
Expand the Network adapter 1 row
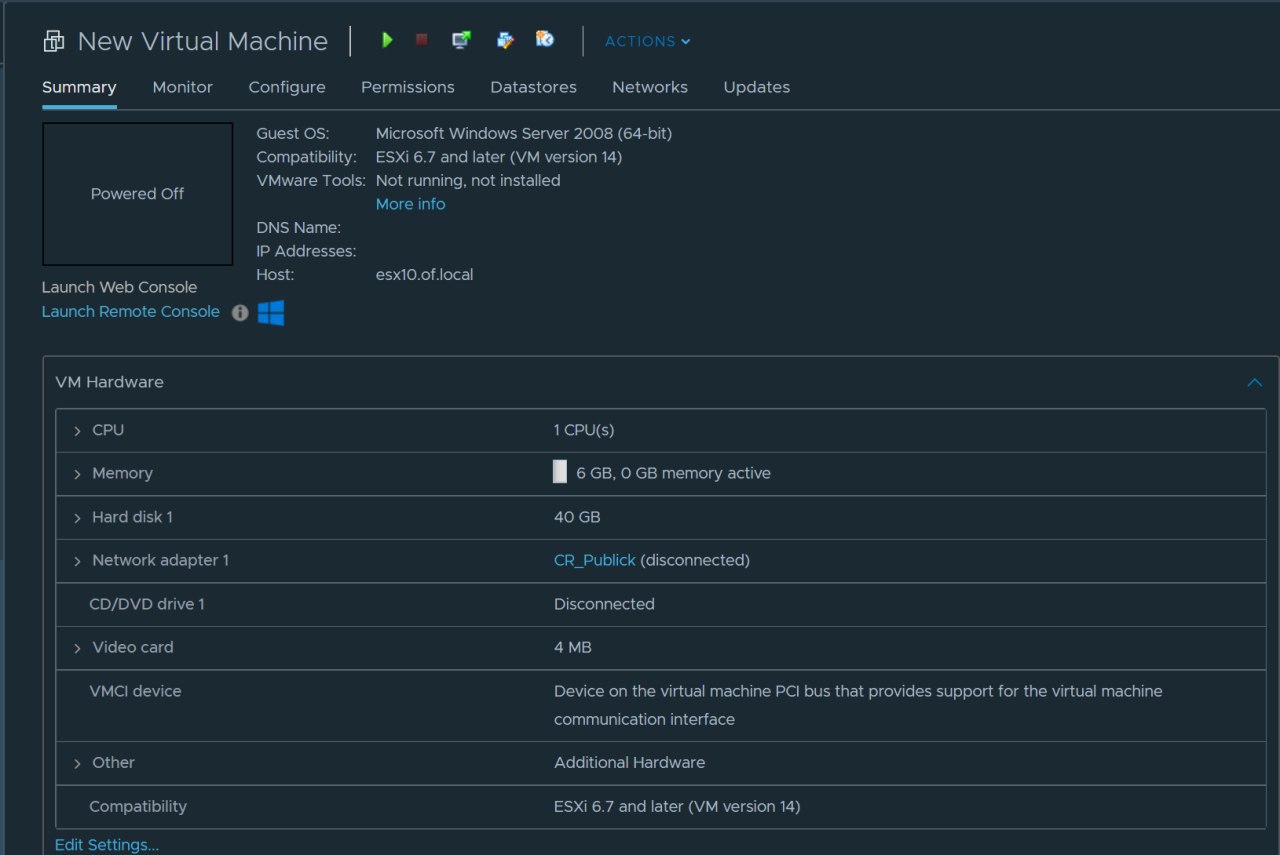tap(77, 561)
